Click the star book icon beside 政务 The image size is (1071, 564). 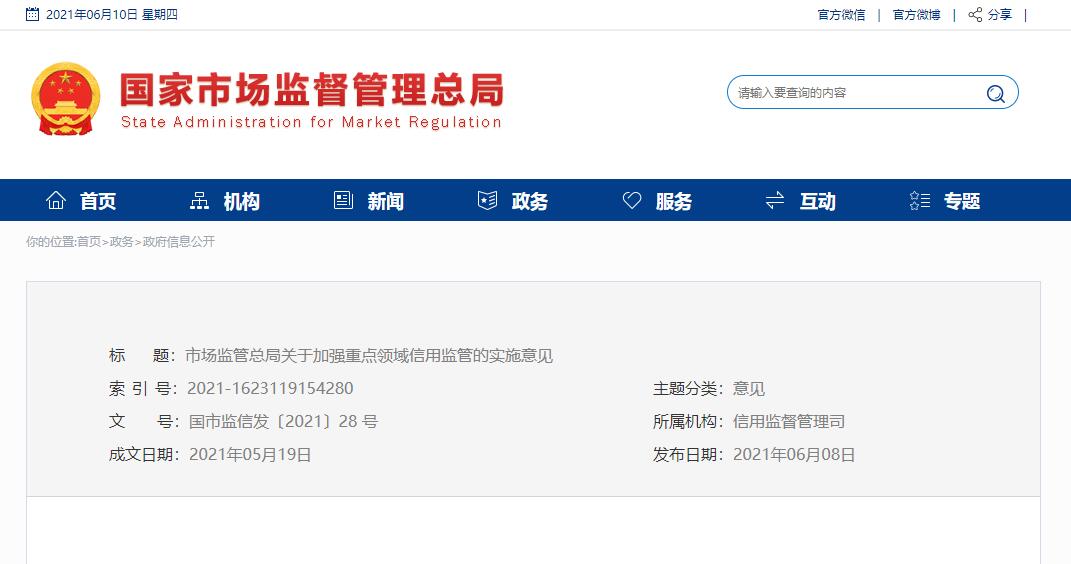click(487, 200)
